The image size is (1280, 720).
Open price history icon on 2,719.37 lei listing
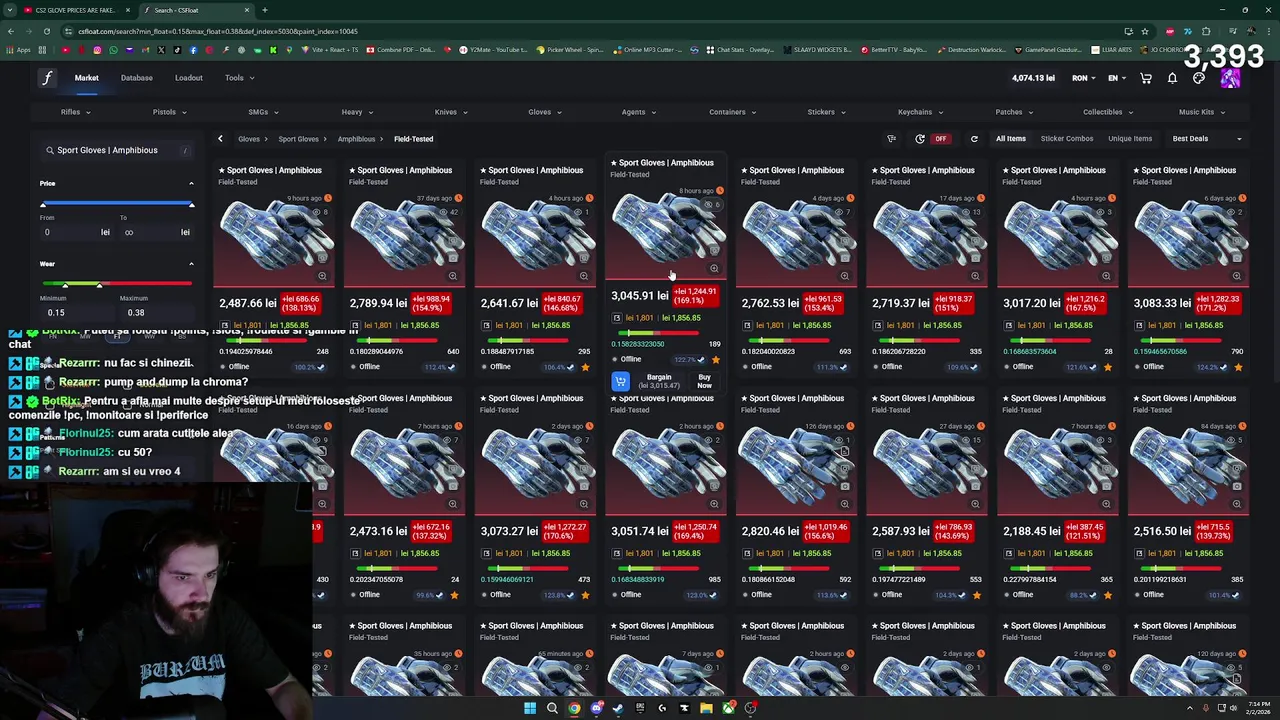tap(878, 325)
